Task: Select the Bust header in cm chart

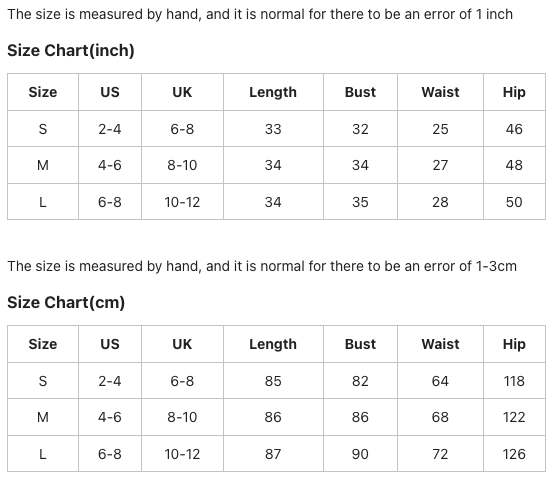Action: point(360,344)
